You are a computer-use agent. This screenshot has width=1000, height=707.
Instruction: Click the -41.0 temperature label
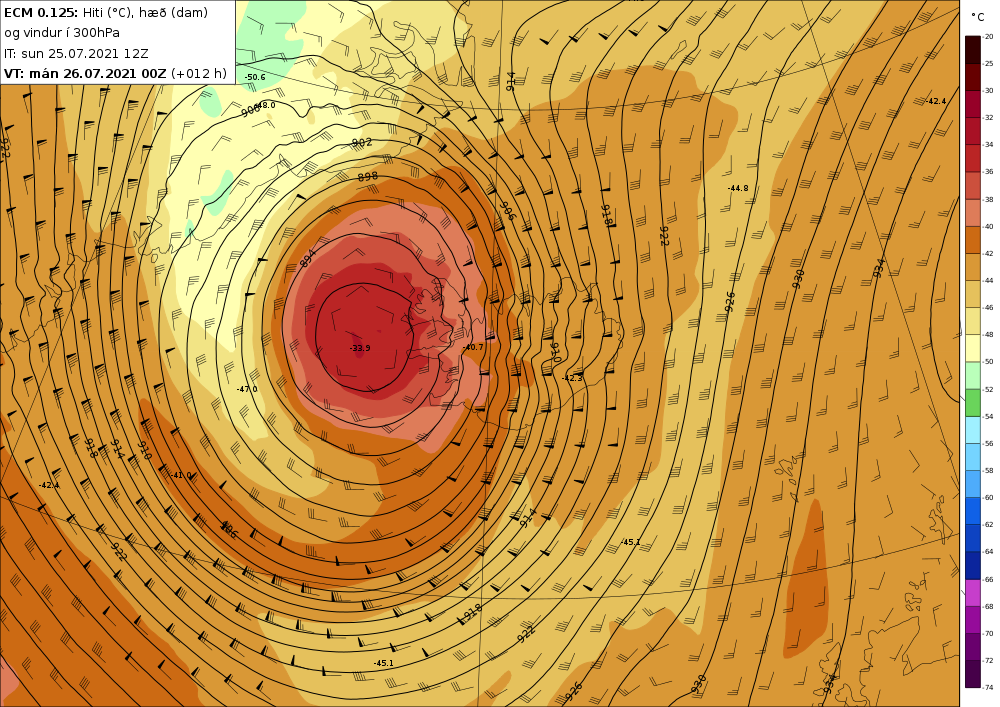[181, 475]
